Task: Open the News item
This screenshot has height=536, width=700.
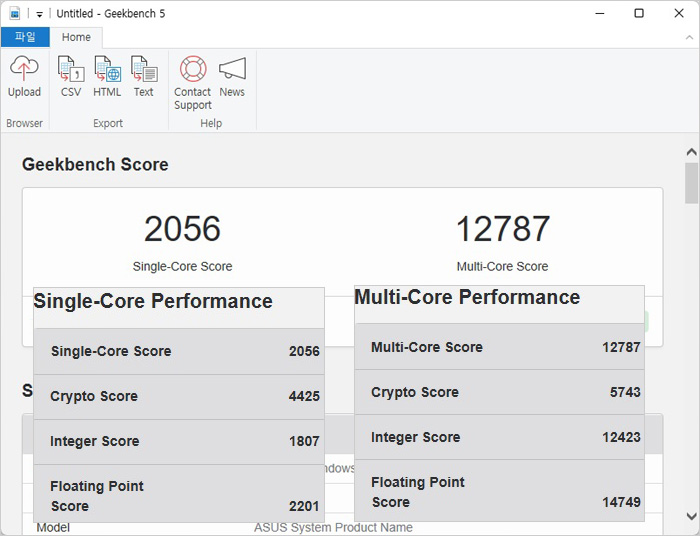Action: (232, 76)
